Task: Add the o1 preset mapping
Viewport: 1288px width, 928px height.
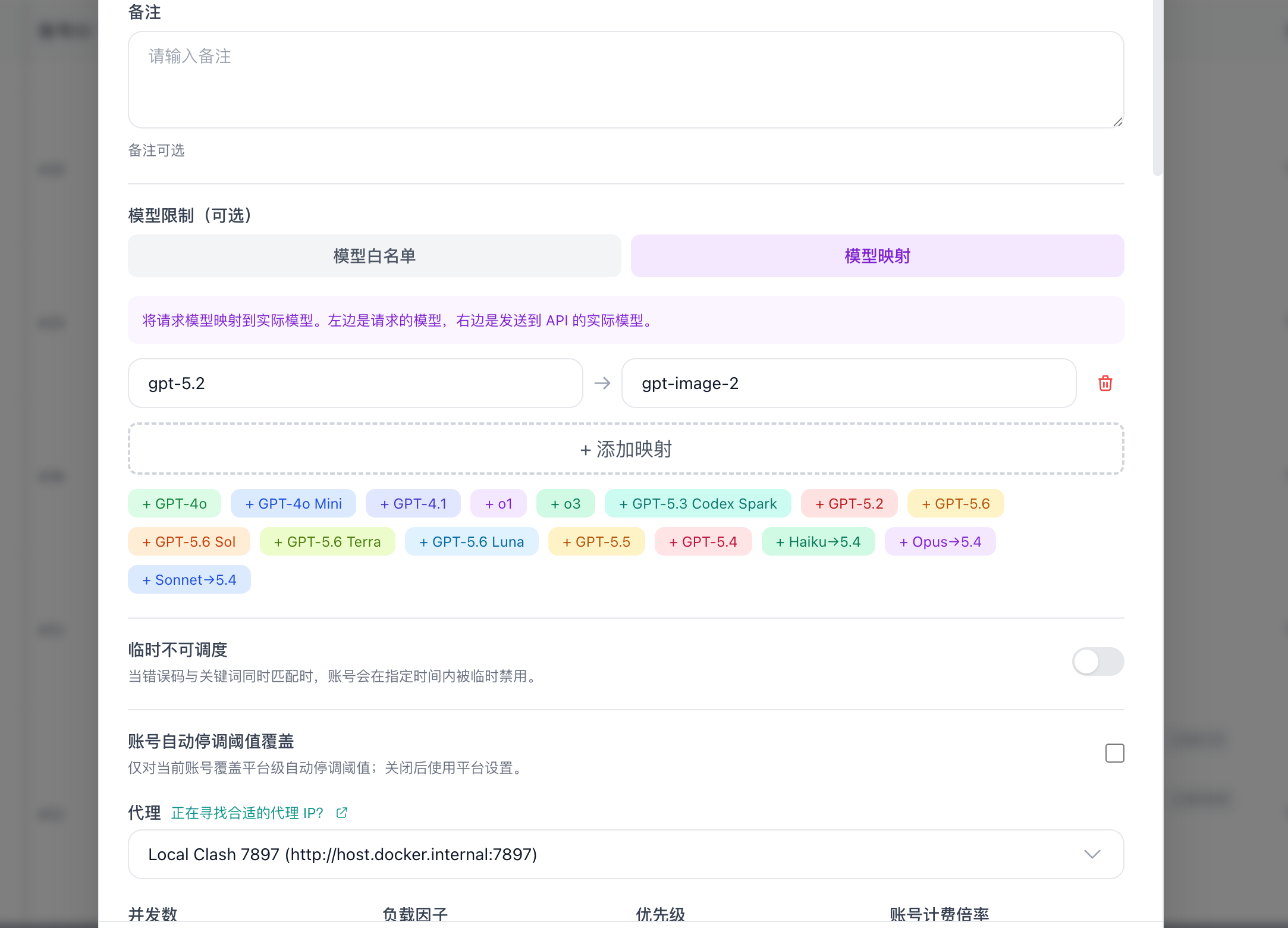Action: pos(498,503)
